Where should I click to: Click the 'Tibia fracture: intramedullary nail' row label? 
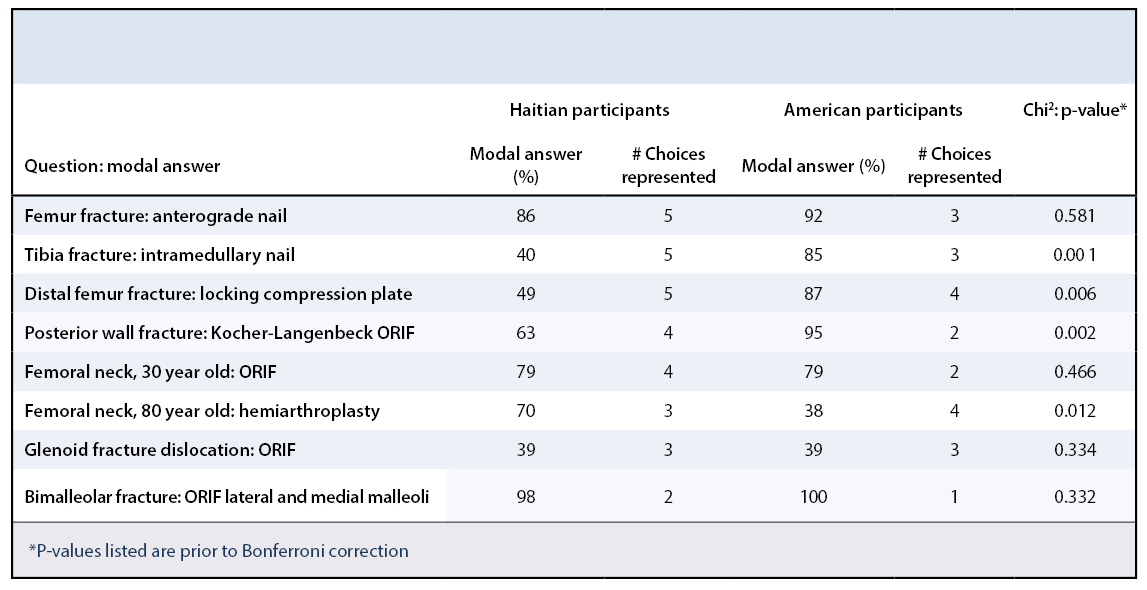coord(159,255)
